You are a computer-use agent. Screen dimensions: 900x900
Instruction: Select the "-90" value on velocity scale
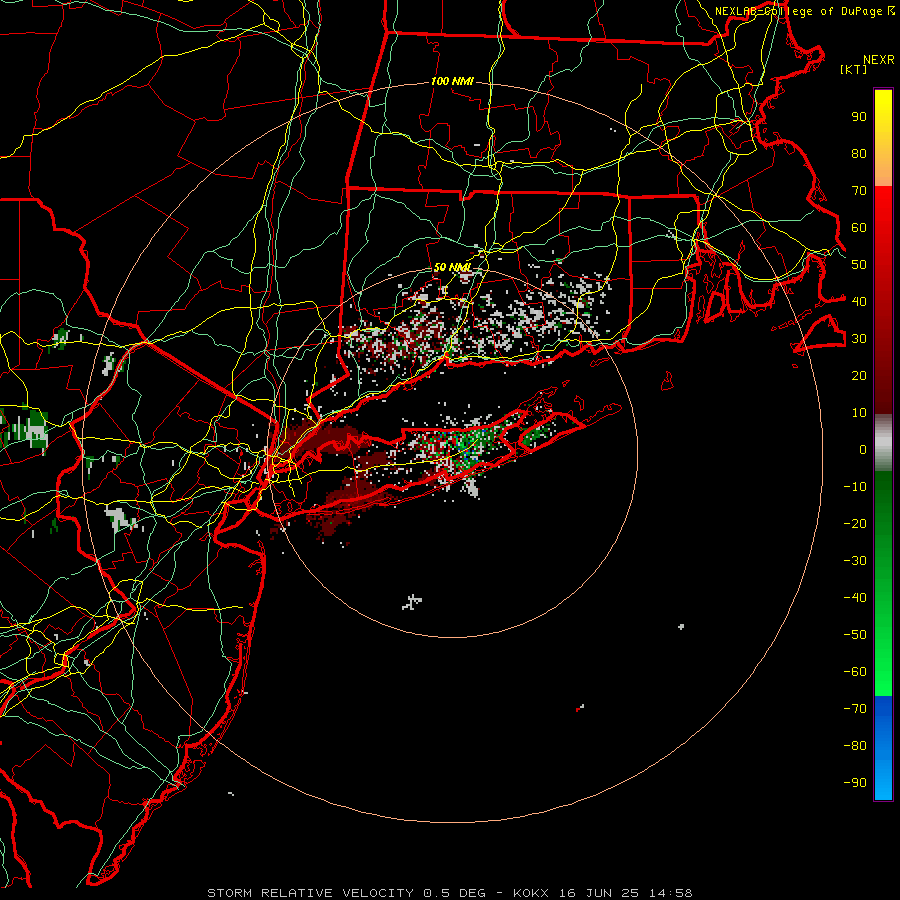(855, 782)
